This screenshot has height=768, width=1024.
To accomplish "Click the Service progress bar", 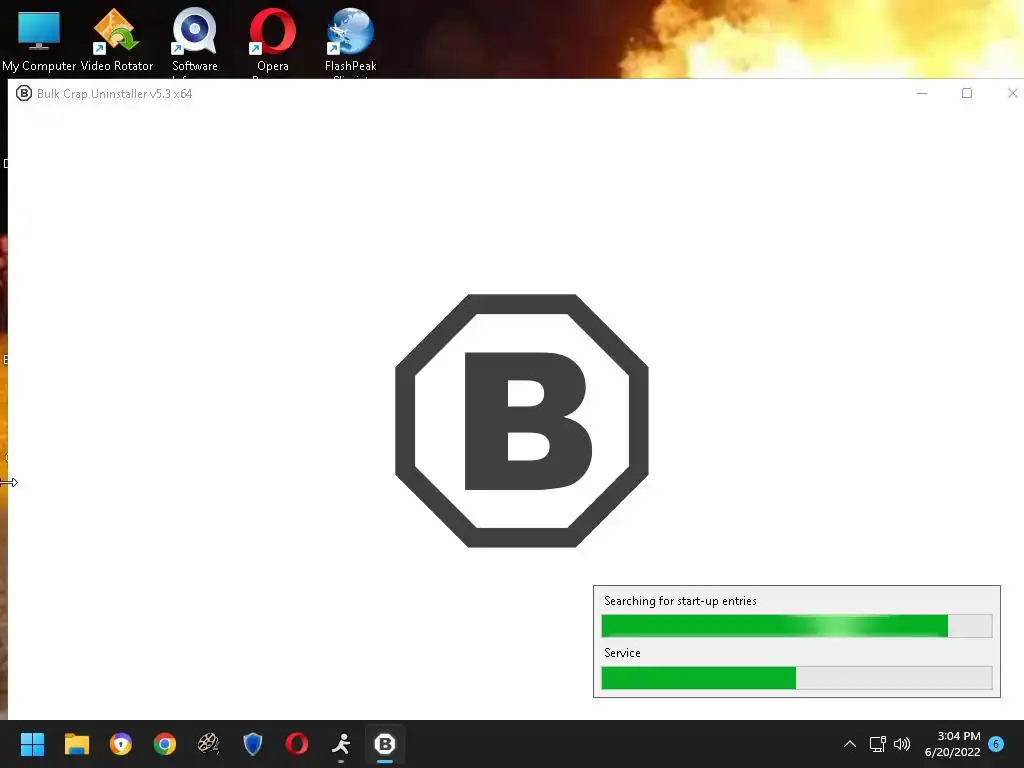I will click(797, 678).
